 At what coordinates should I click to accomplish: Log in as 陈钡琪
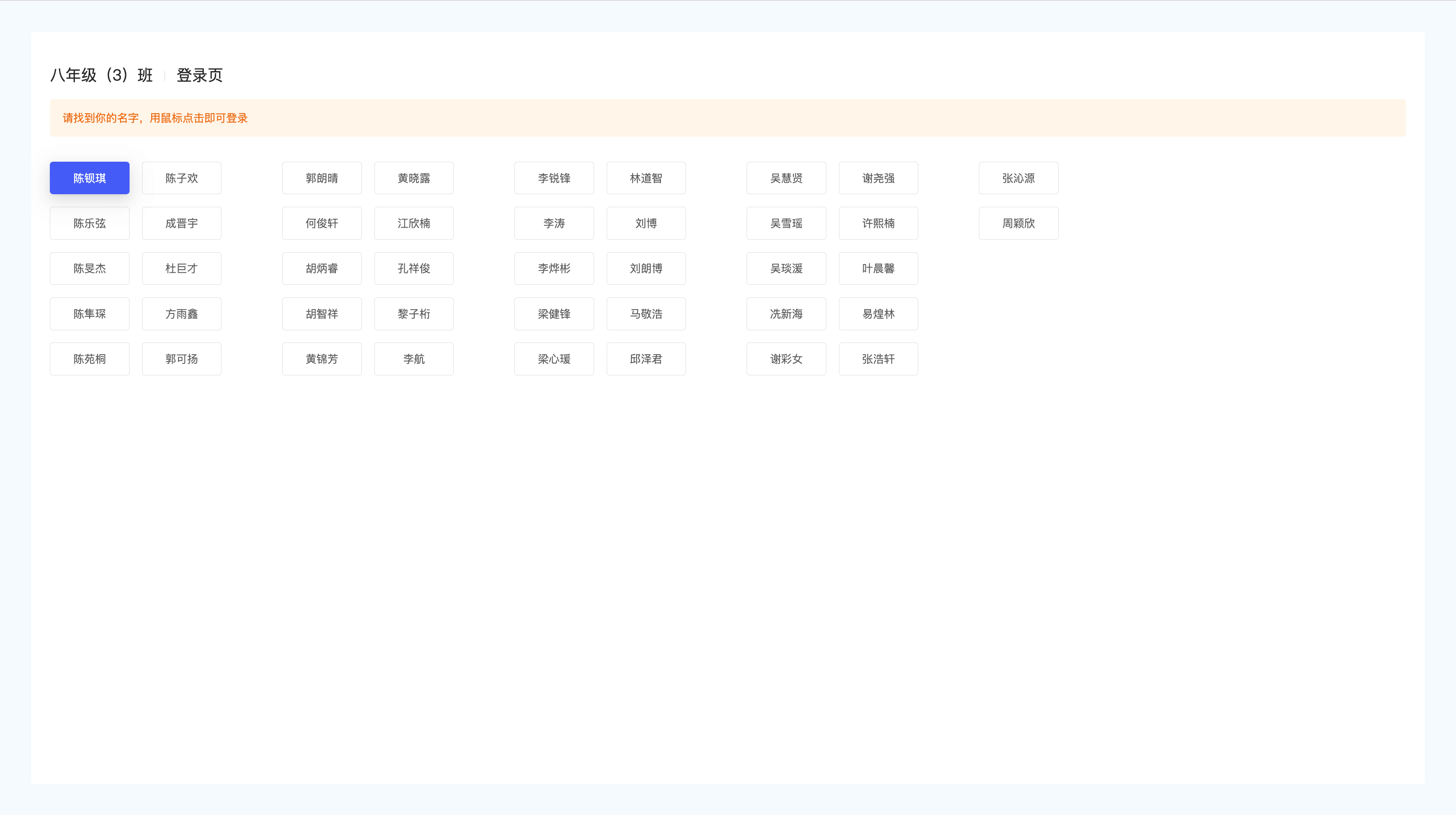click(89, 178)
